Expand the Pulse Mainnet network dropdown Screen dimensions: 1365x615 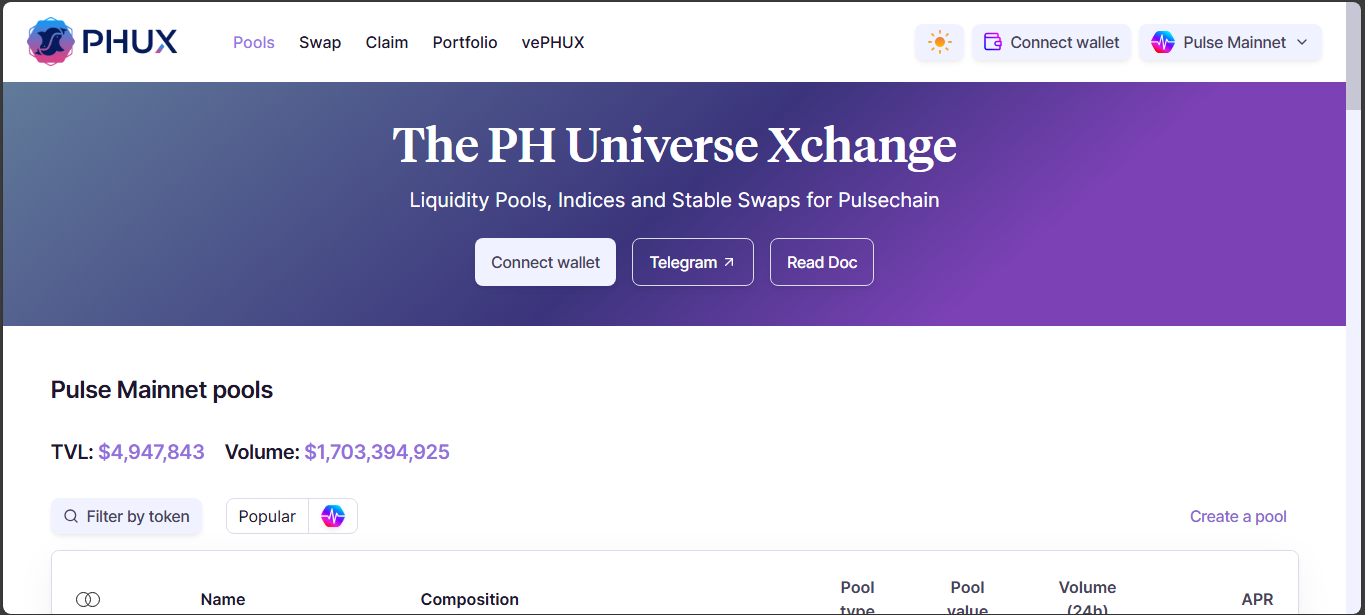tap(1230, 42)
